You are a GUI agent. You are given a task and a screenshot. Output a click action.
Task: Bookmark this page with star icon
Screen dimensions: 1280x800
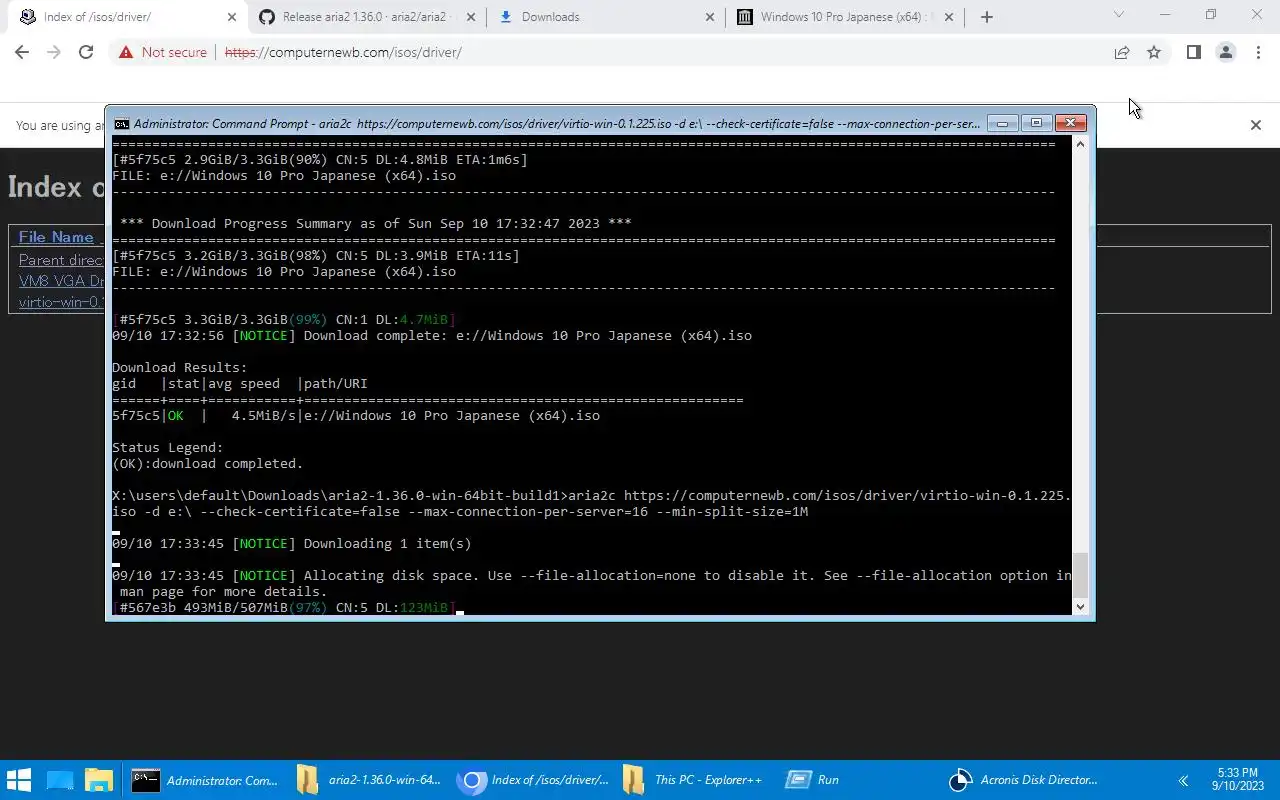[x=1154, y=52]
